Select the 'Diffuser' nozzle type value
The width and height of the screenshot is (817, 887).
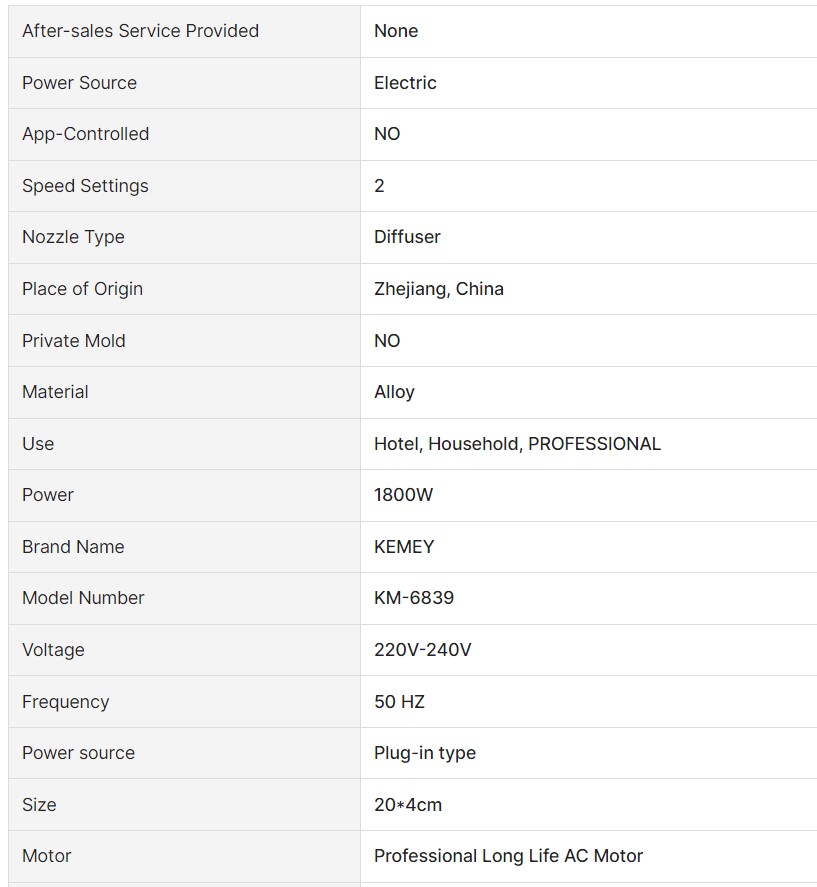407,237
